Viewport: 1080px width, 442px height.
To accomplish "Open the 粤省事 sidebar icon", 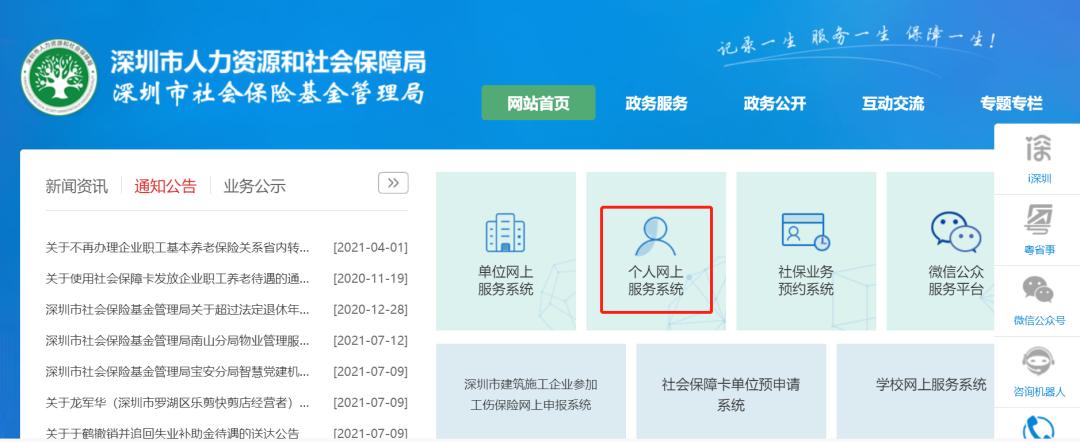I will coord(1039,220).
